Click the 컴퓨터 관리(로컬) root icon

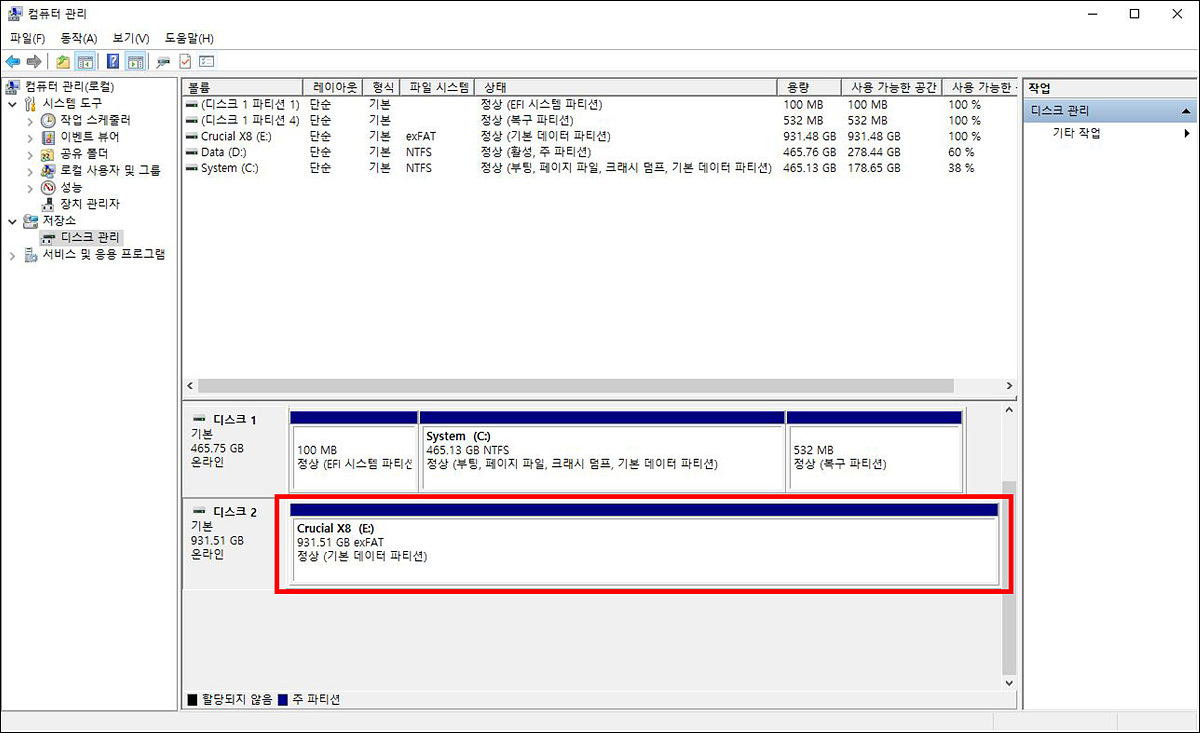(x=13, y=87)
